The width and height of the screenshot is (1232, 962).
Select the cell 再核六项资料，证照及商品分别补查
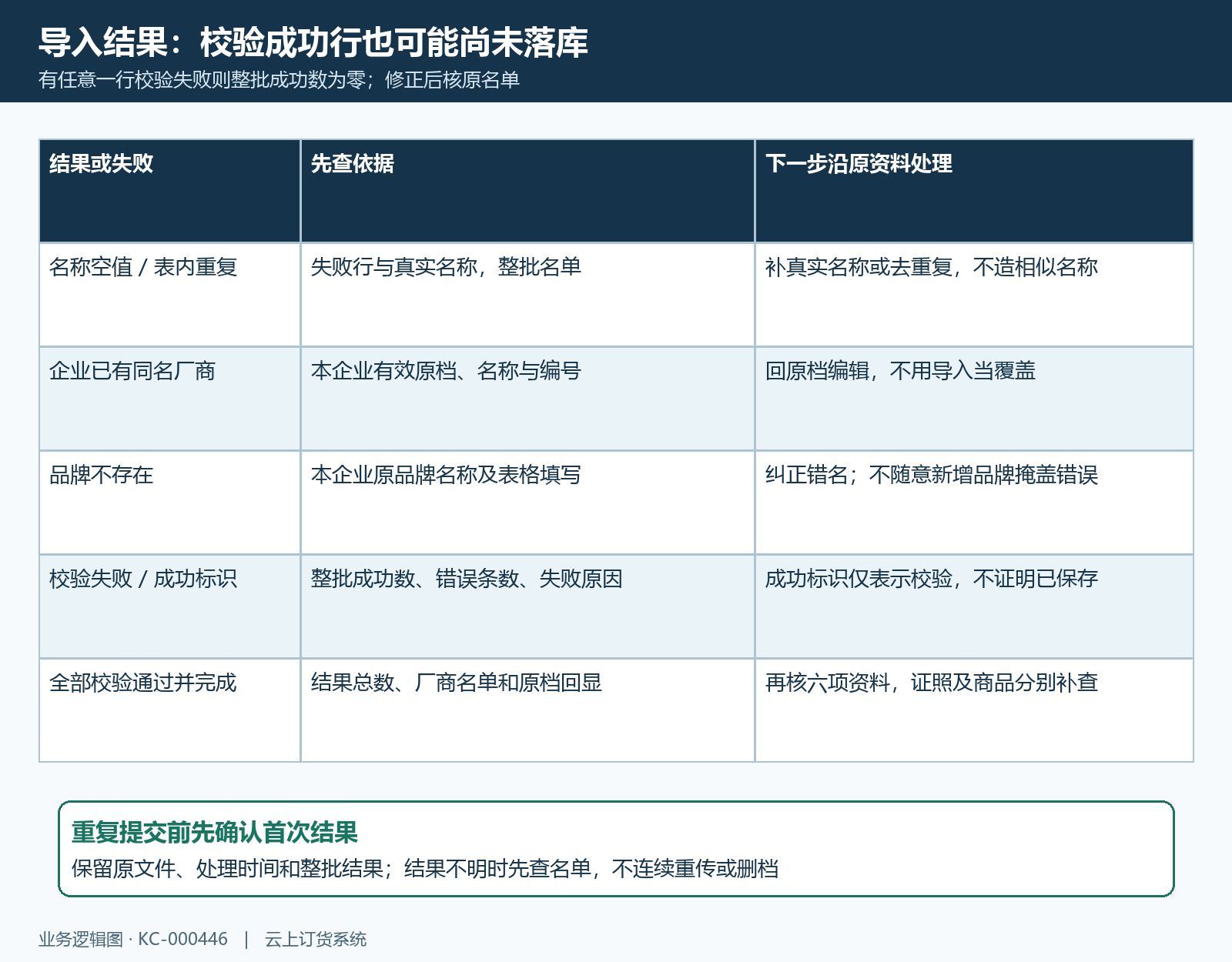974,710
